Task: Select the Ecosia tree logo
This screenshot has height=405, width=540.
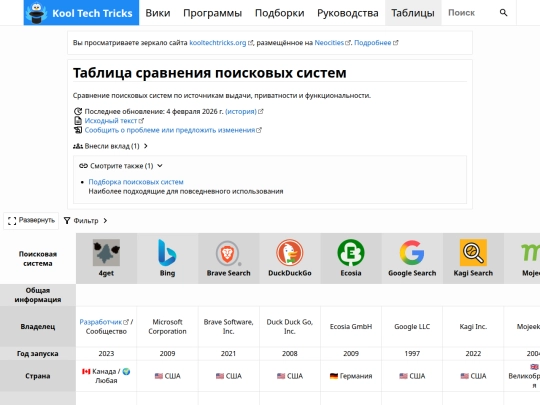Action: pyautogui.click(x=351, y=252)
